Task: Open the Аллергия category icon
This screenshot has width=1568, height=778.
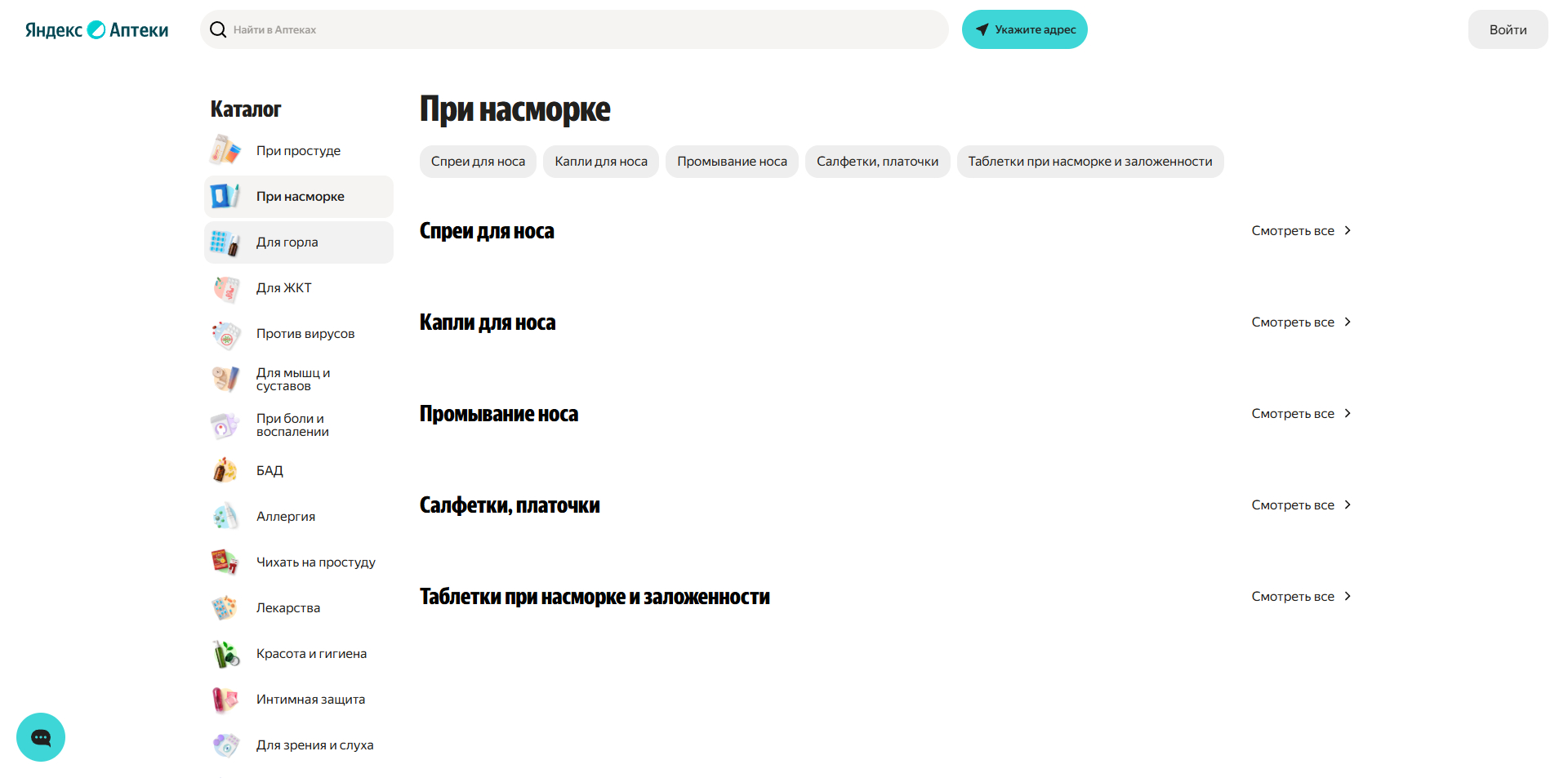Action: click(x=226, y=516)
